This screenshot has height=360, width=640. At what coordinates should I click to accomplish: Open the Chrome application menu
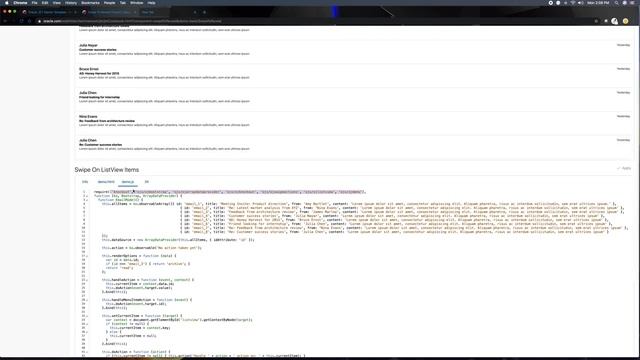[20, 3]
